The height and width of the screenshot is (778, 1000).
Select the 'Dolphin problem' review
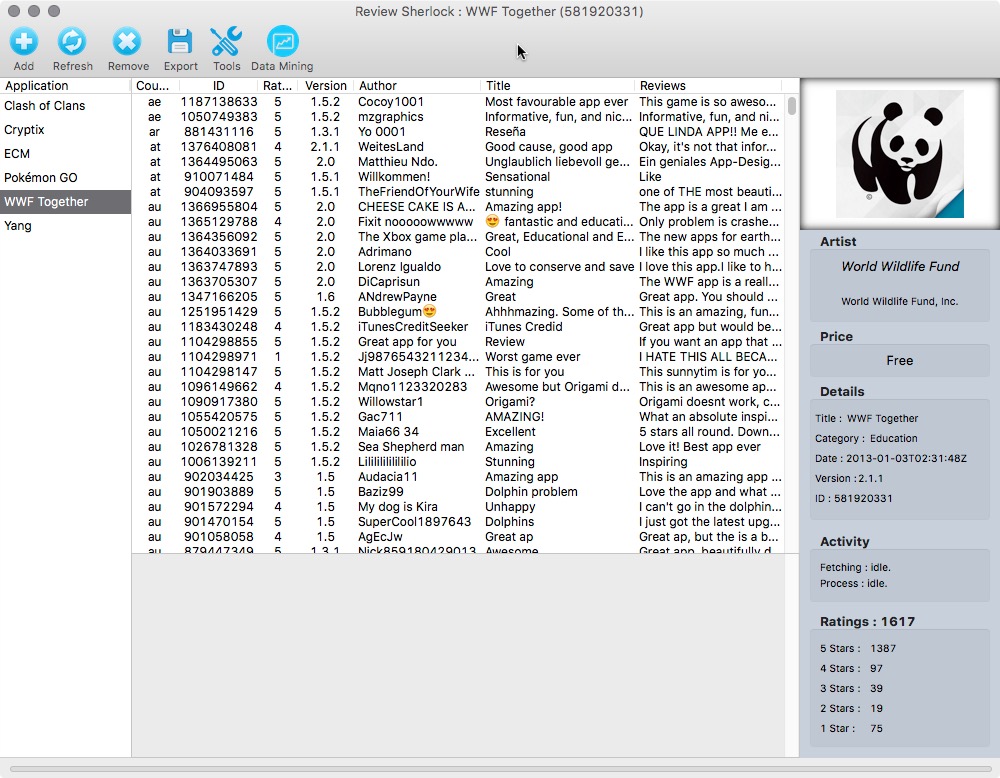point(458,492)
